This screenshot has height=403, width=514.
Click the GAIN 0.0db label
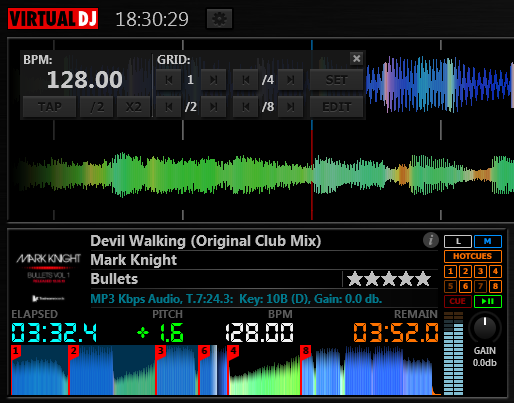pos(485,357)
